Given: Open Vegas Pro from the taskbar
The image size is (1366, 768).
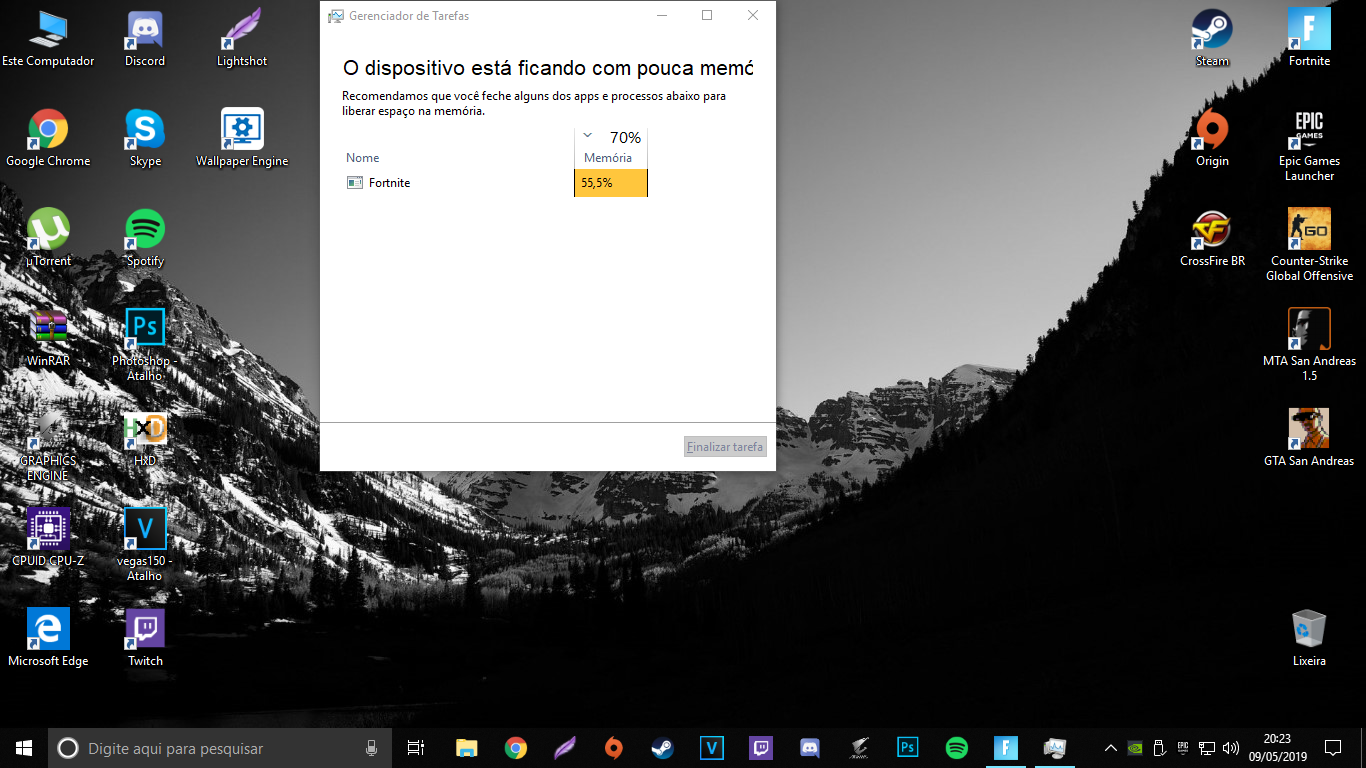Looking at the screenshot, I should click(x=711, y=748).
